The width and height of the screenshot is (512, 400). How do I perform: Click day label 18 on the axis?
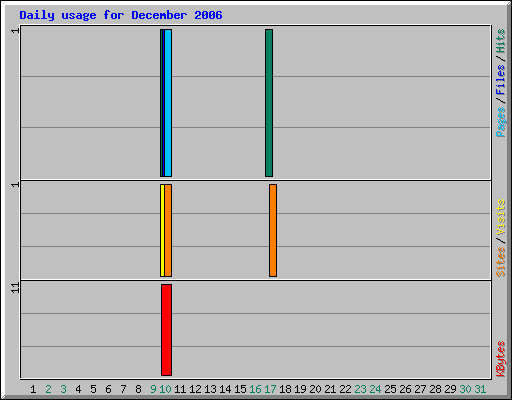point(285,389)
